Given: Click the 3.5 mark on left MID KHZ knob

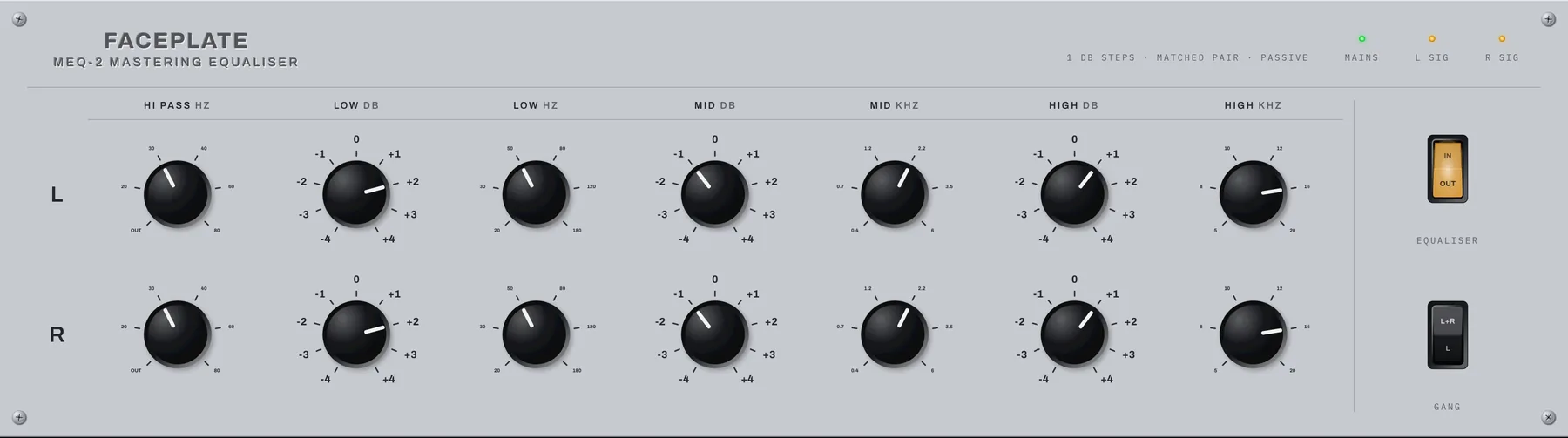Looking at the screenshot, I should [x=949, y=186].
